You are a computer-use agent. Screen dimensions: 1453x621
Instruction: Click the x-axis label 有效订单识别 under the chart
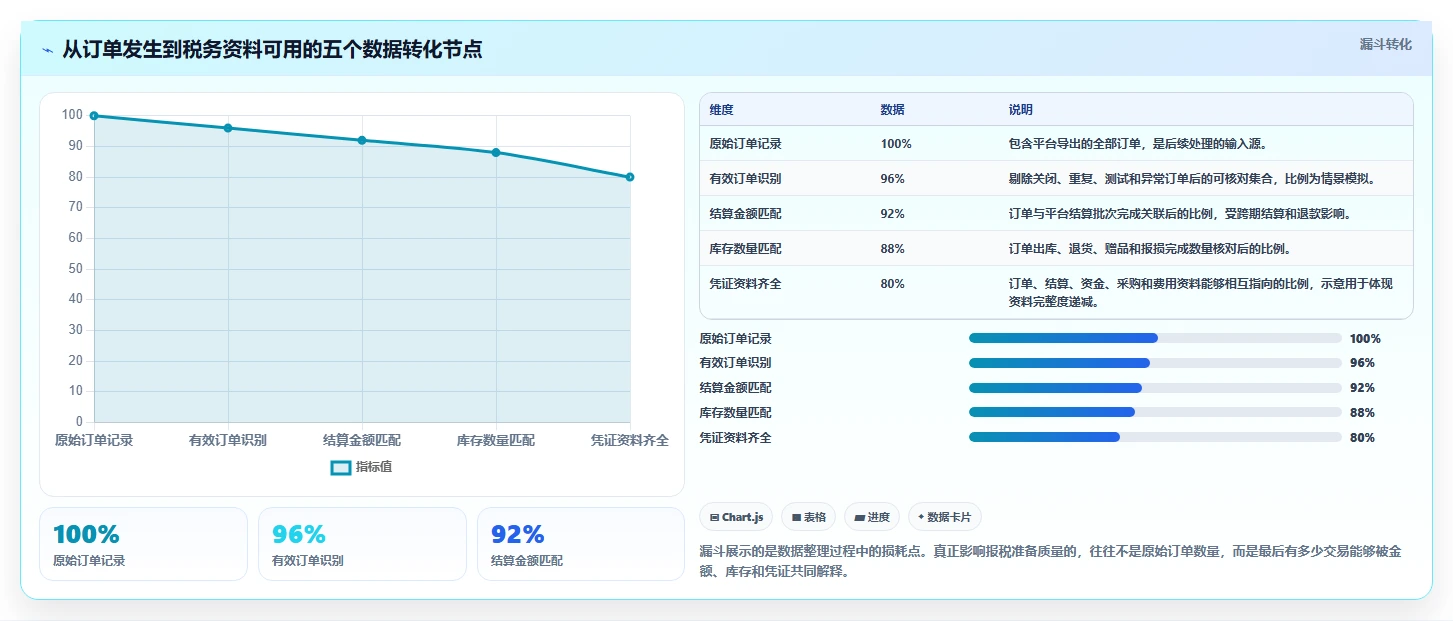coord(228,440)
